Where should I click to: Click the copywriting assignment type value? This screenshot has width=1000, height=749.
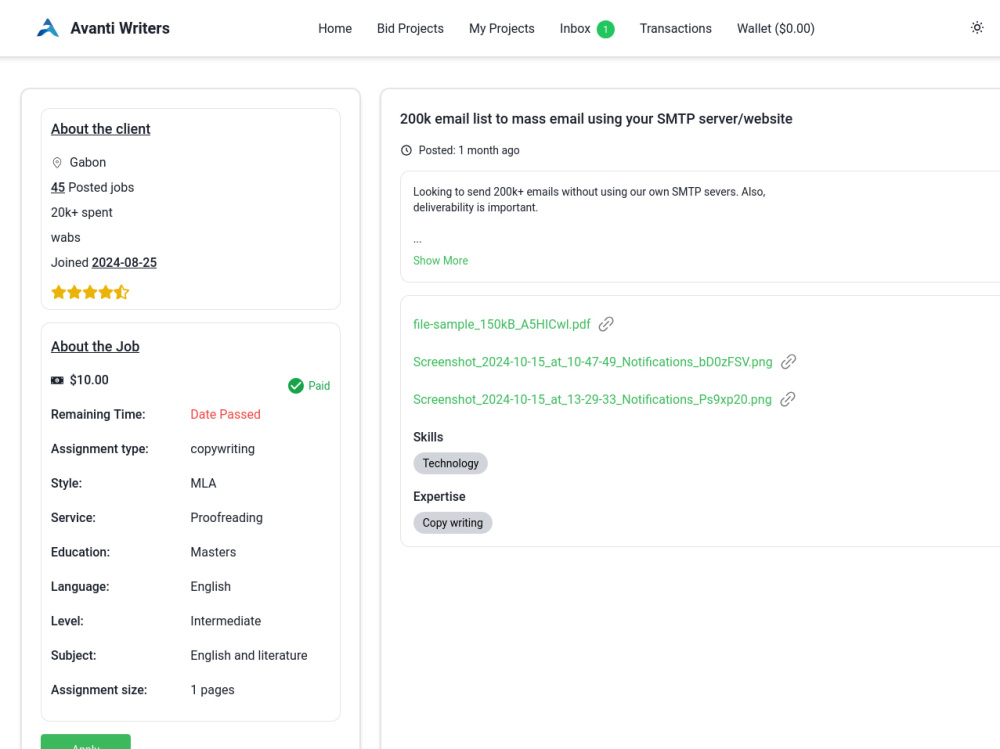click(222, 449)
